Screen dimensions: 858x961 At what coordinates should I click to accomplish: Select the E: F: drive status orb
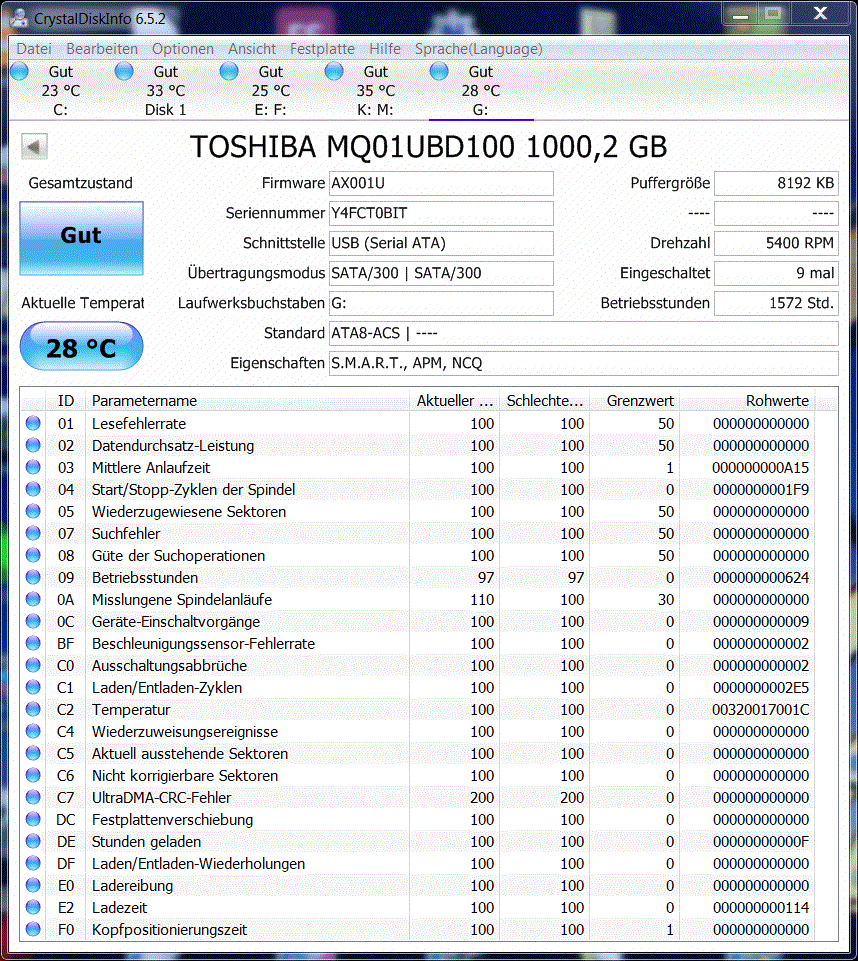[x=229, y=71]
